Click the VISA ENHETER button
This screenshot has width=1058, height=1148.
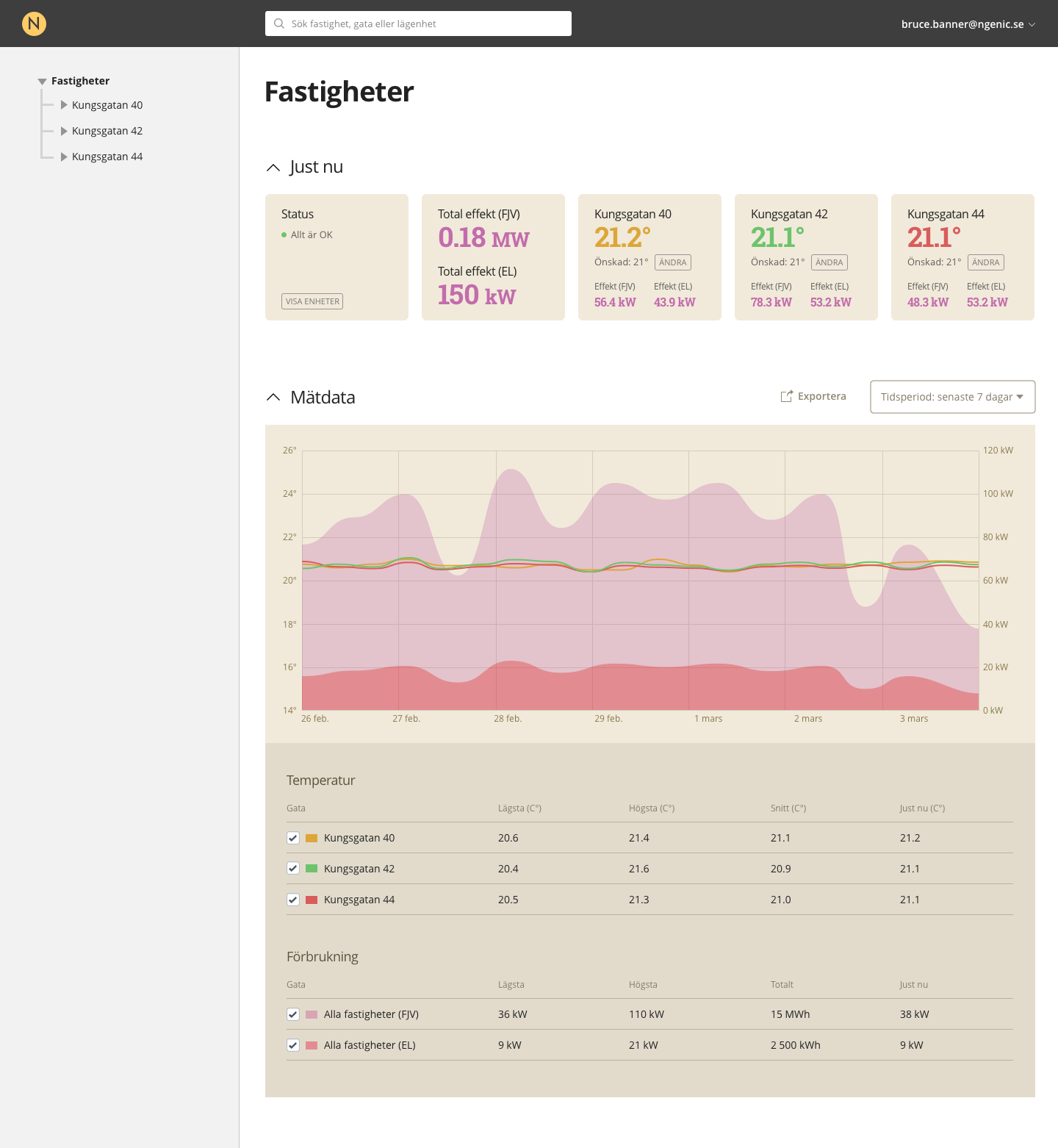click(x=312, y=301)
